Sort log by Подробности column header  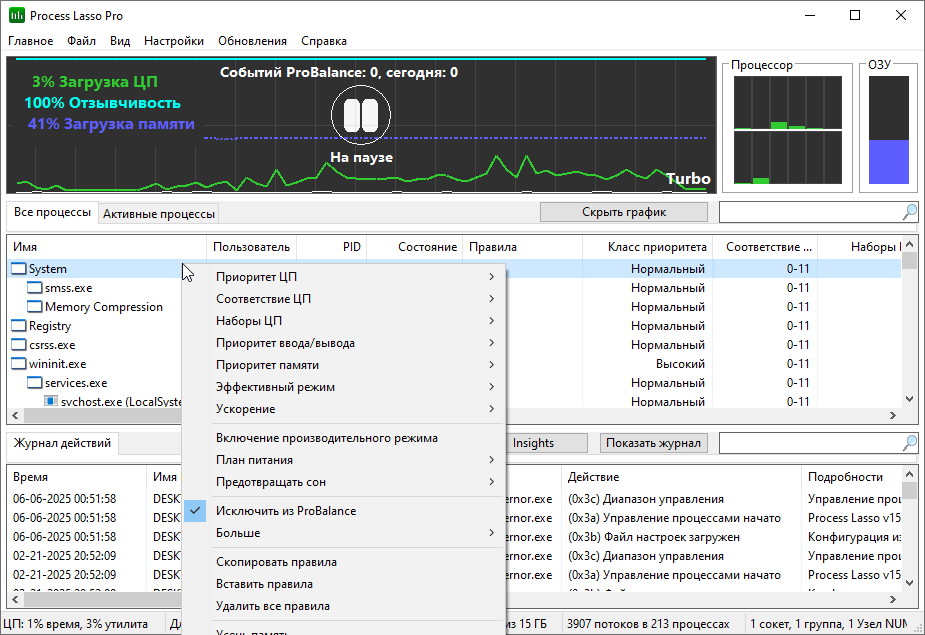[x=851, y=477]
